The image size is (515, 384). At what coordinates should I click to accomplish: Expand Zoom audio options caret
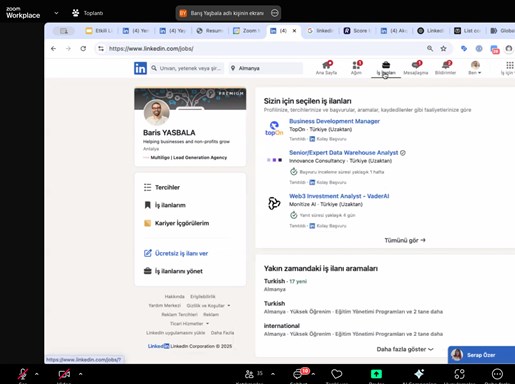coord(37,374)
